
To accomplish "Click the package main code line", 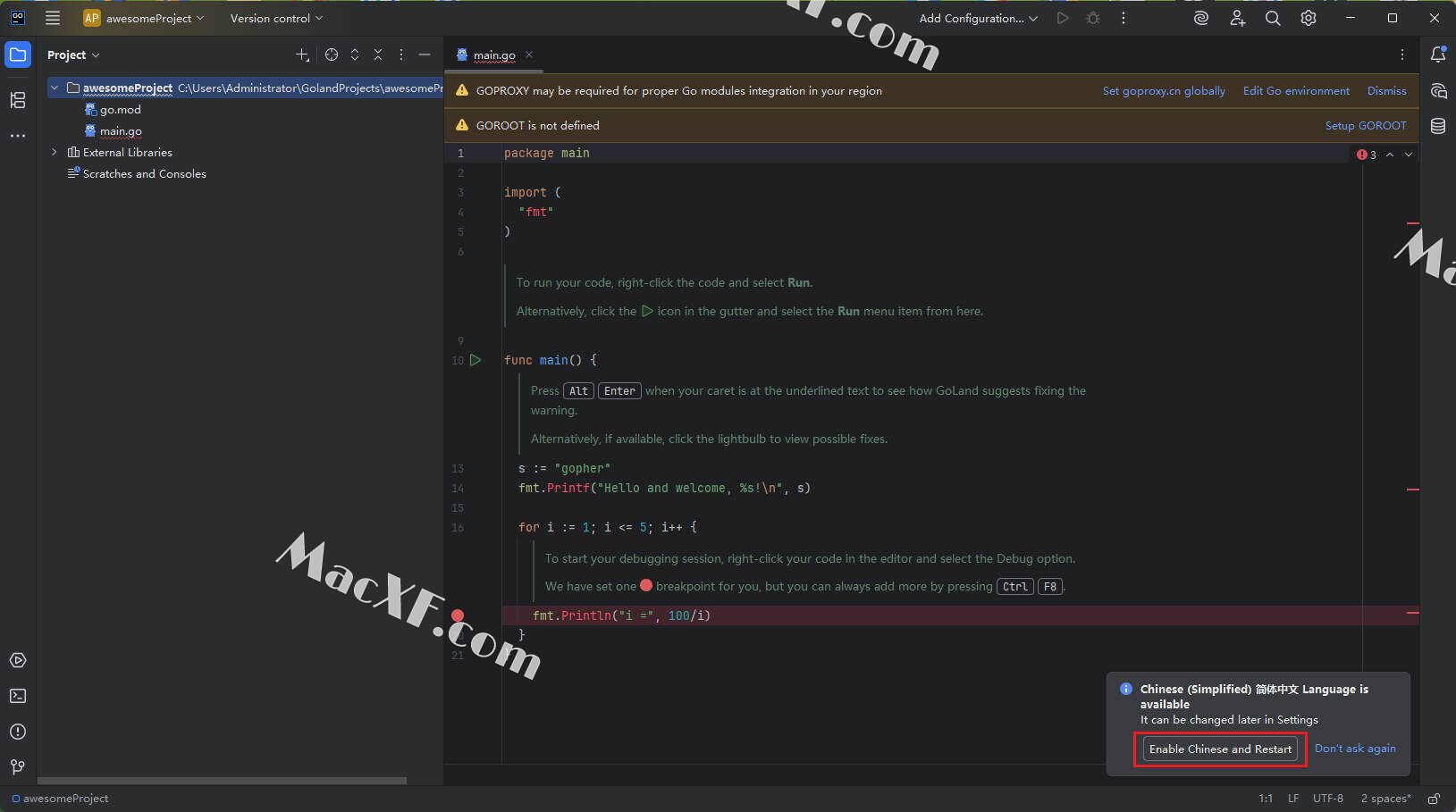I will click(x=546, y=154).
